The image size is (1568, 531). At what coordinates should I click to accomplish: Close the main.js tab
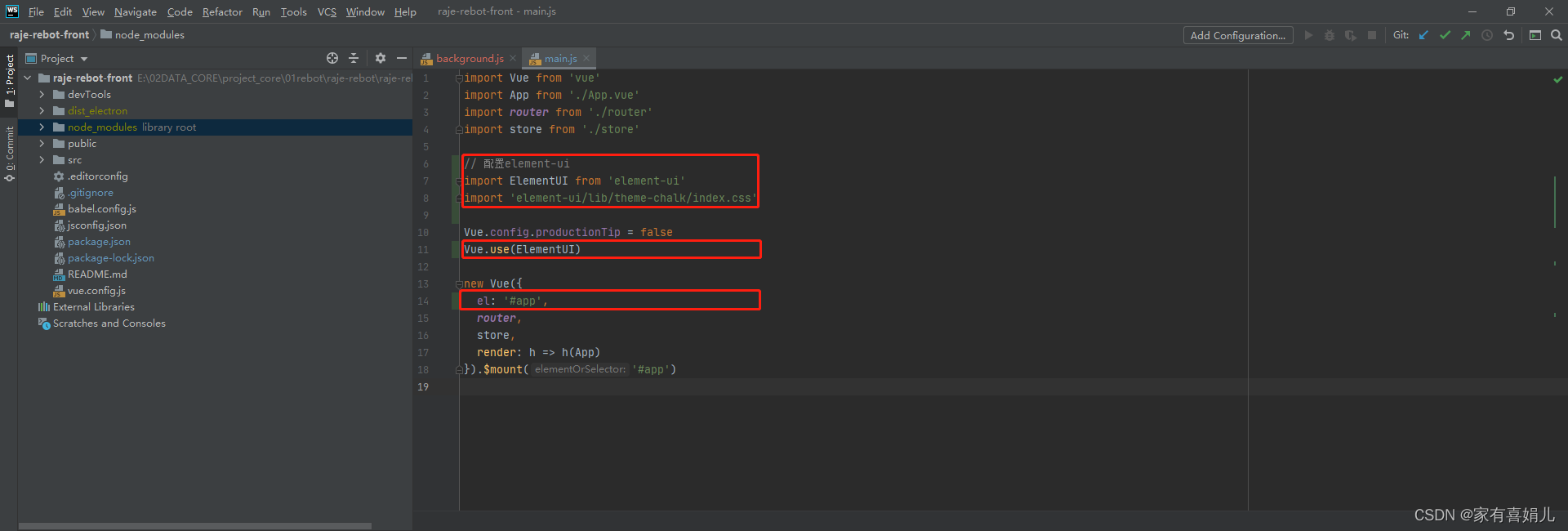click(586, 58)
